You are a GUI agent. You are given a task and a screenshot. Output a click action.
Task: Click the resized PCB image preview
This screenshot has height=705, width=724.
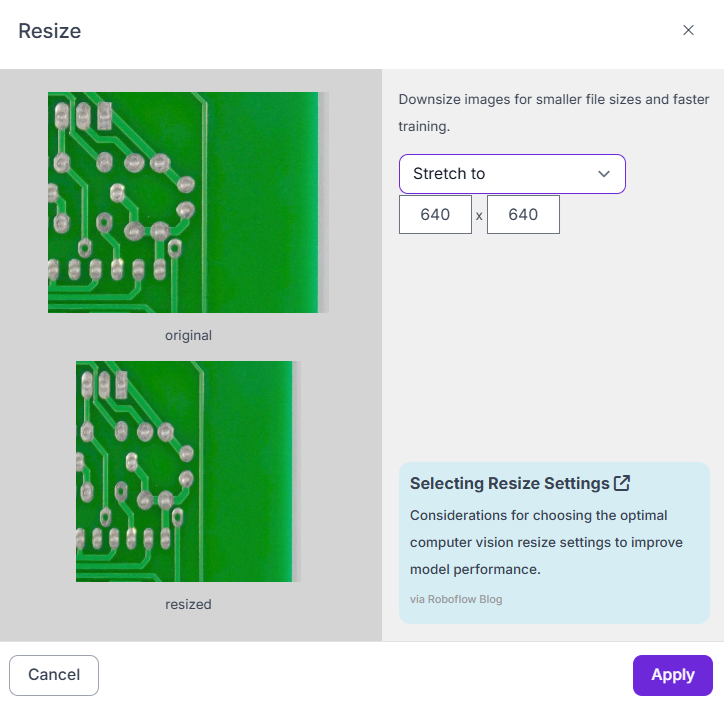[188, 471]
